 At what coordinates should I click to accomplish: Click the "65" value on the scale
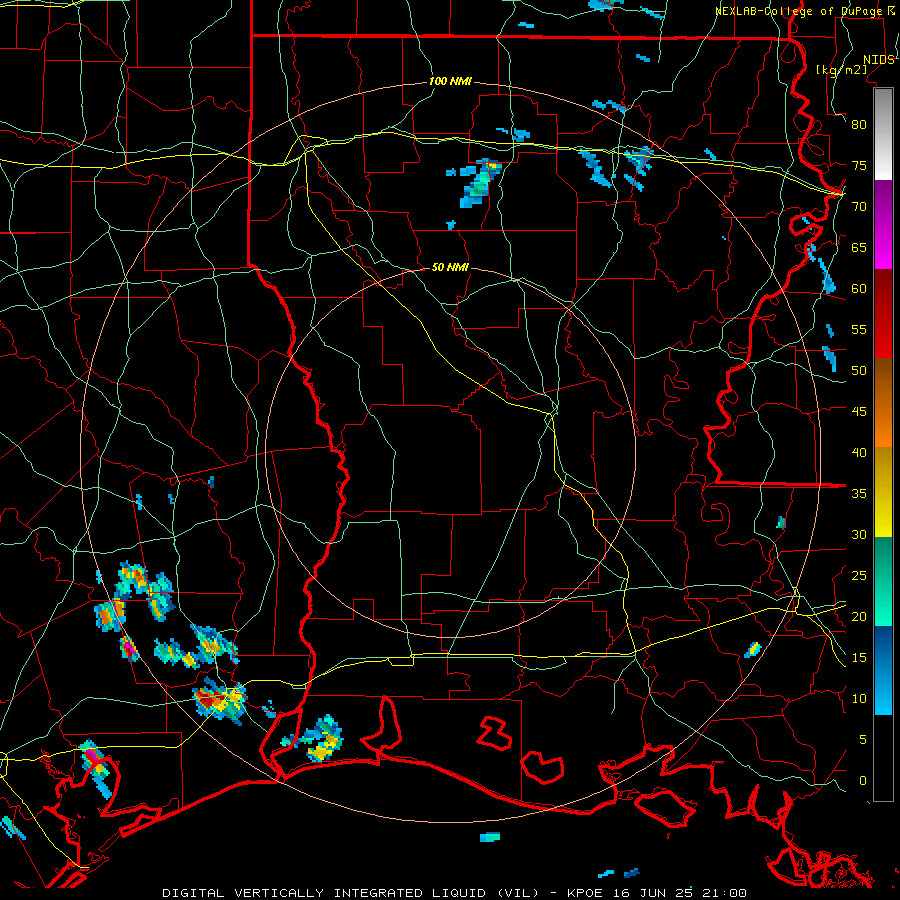(x=859, y=248)
